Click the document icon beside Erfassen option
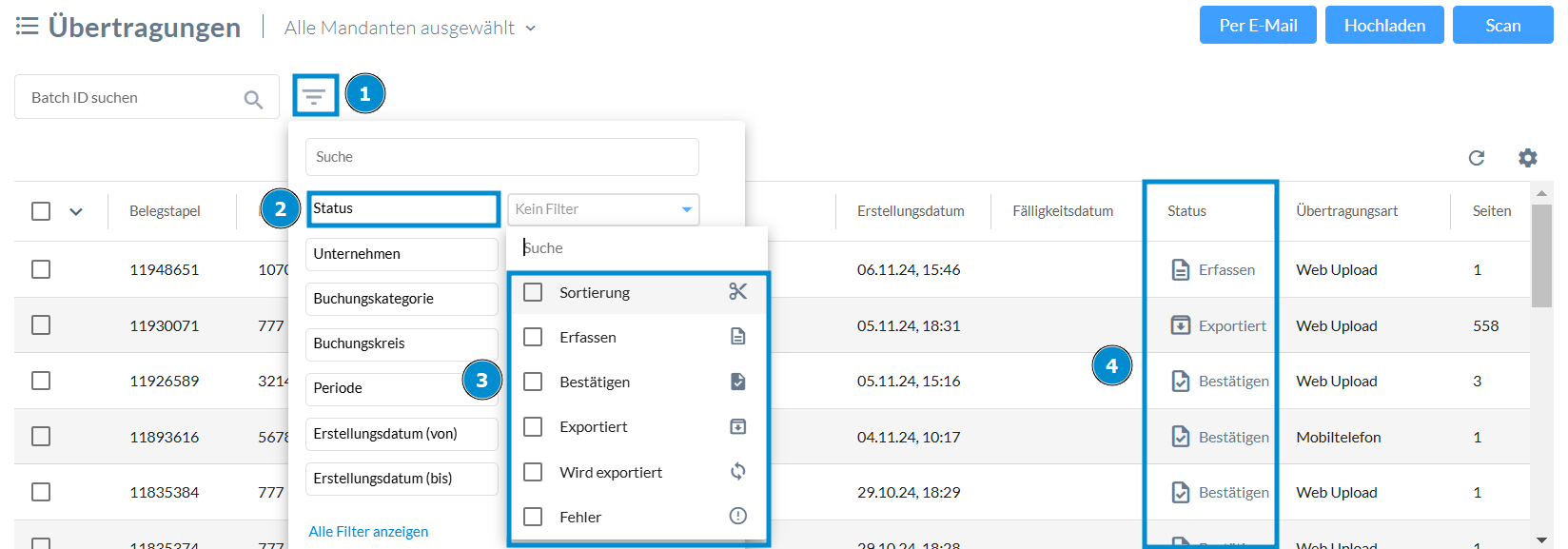The image size is (1568, 549). tap(737, 336)
